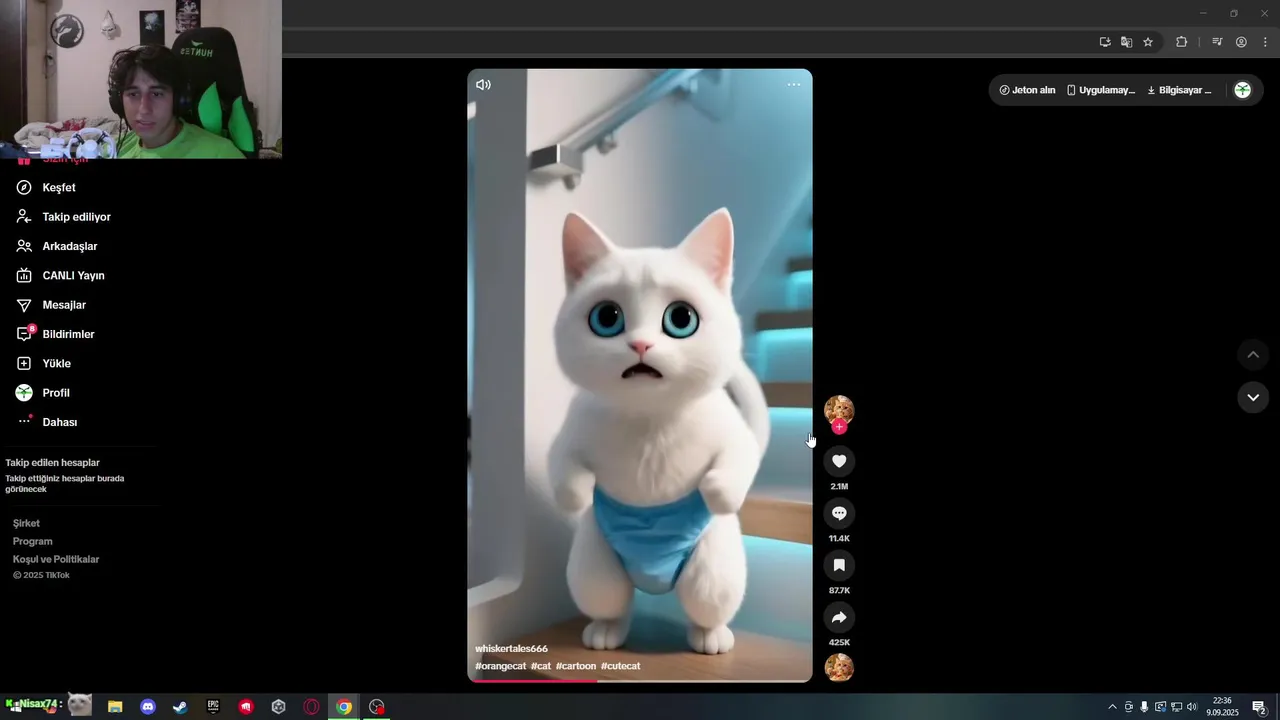The image size is (1280, 720).
Task: Open the #orangecat hashtag
Action: 500,666
